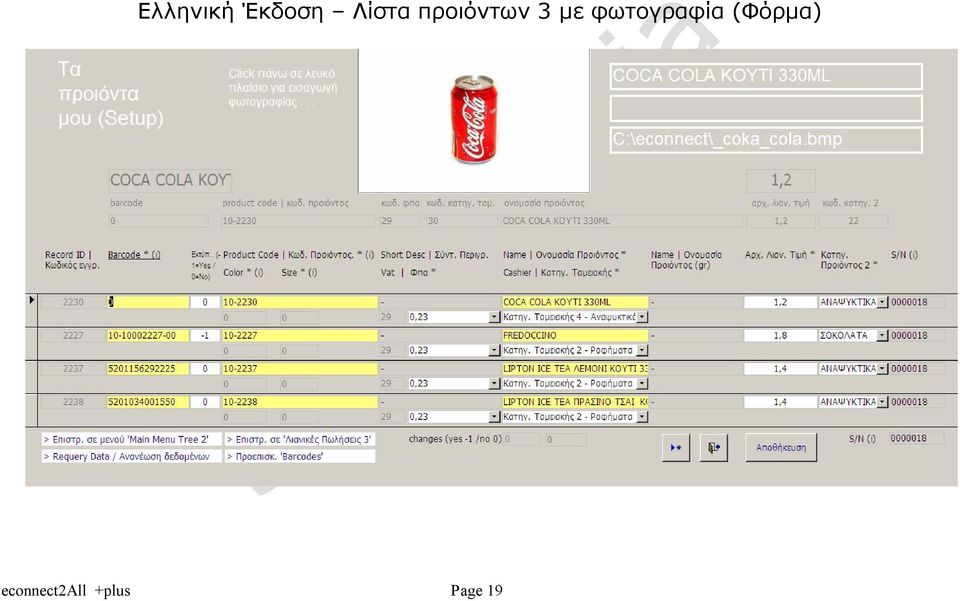Click the large 1,2 price display at top
Viewport: 960px width, 601px height.
(x=781, y=181)
